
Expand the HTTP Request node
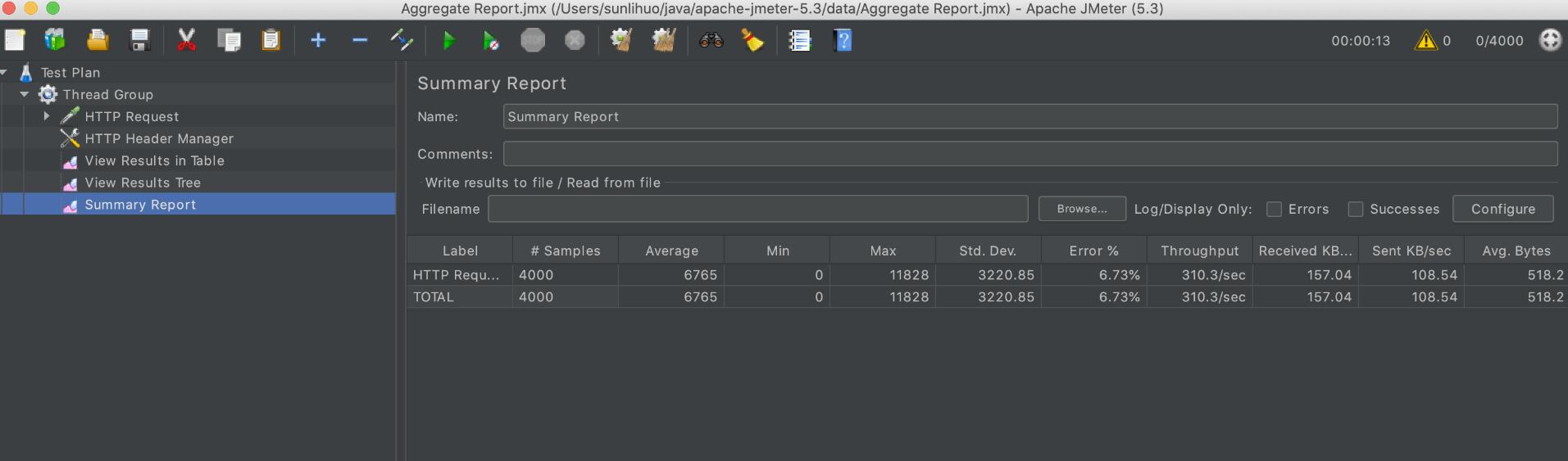[47, 116]
